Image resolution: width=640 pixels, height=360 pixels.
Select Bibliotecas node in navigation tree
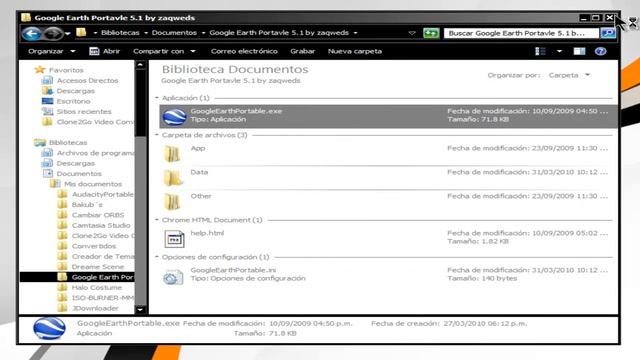coord(68,142)
